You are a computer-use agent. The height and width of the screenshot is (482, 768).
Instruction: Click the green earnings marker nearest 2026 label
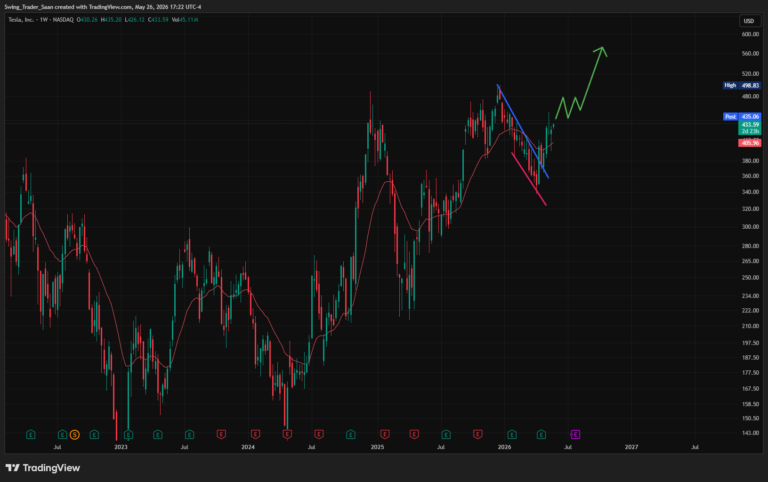(512, 434)
